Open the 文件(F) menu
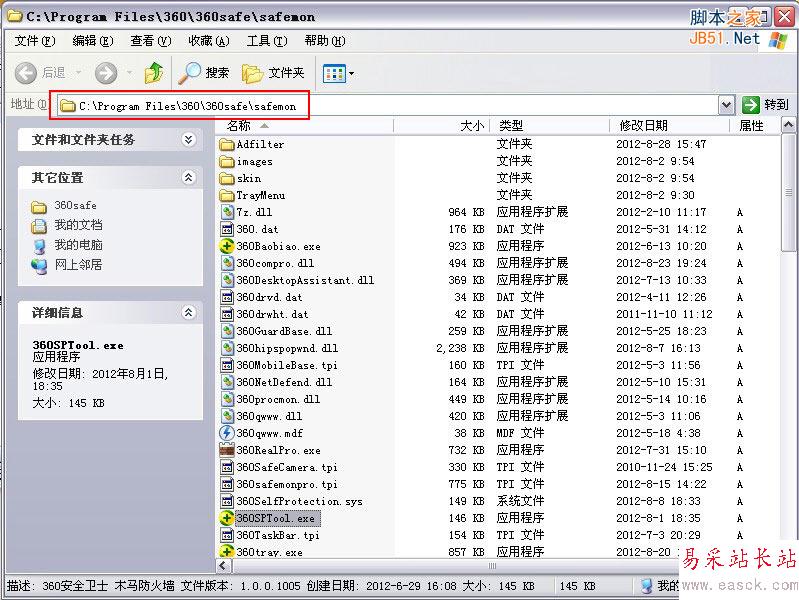Screen dimensions: 799x600 (x=35, y=41)
